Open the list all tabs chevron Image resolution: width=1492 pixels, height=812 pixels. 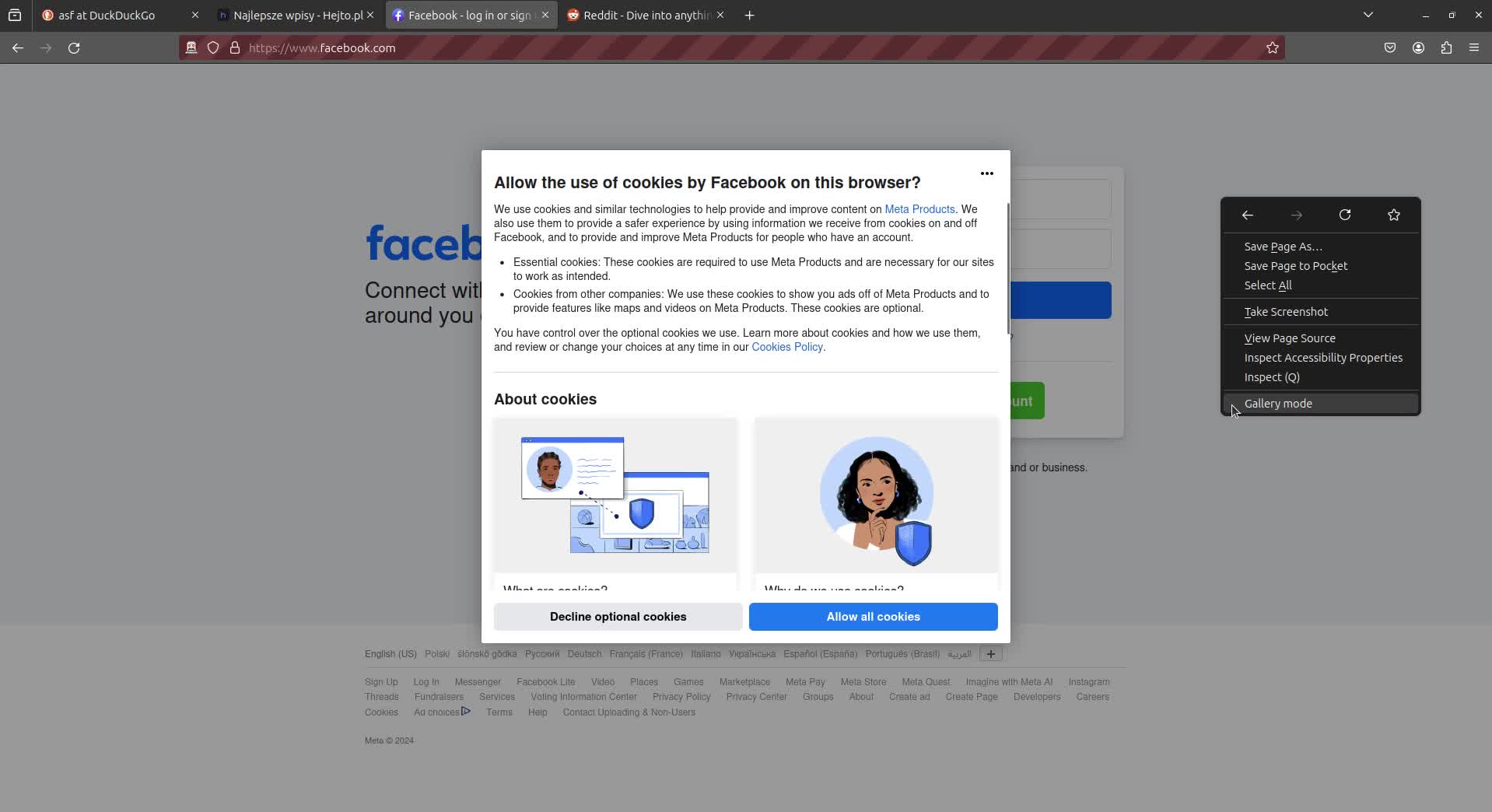coord(1368,15)
